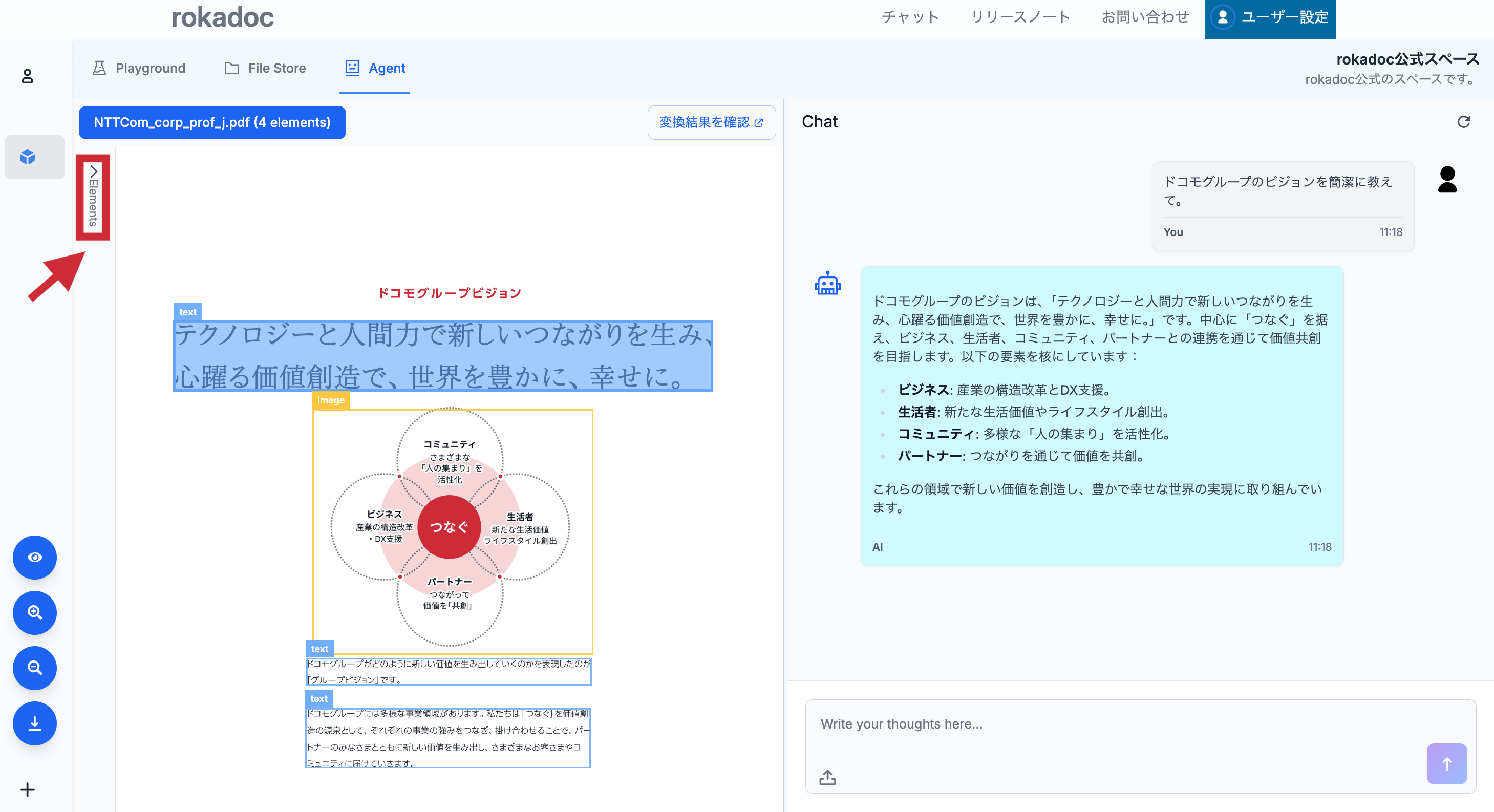Click the user profile icon in left sidebar
The width and height of the screenshot is (1494, 812).
[x=27, y=76]
